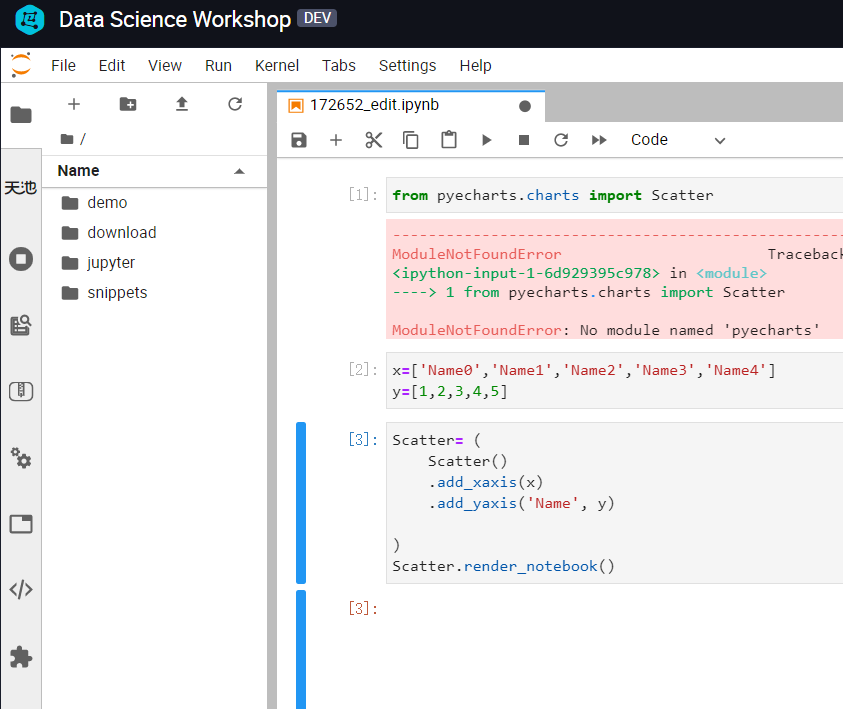Insert a new cell below

click(336, 140)
